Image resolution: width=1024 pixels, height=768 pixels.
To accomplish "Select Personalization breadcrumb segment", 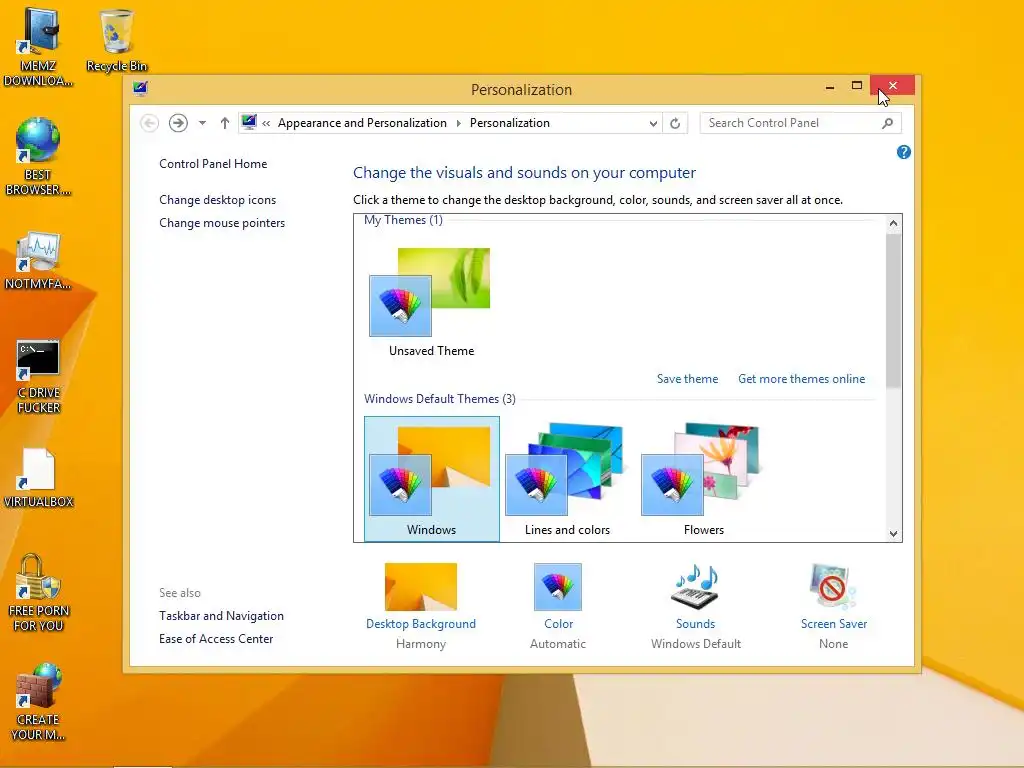I will coord(510,123).
